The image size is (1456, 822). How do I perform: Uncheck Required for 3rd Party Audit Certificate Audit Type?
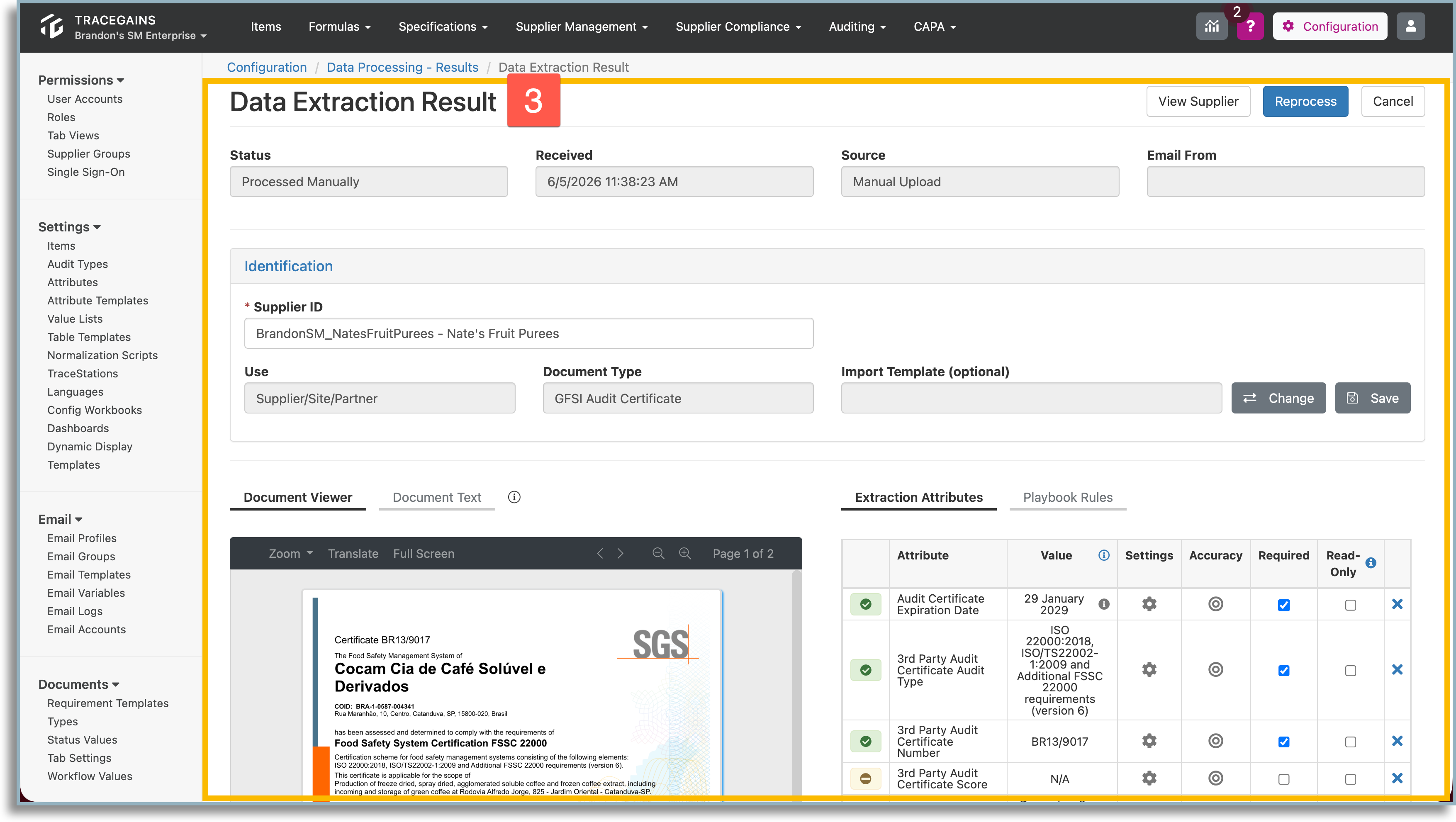click(x=1283, y=671)
